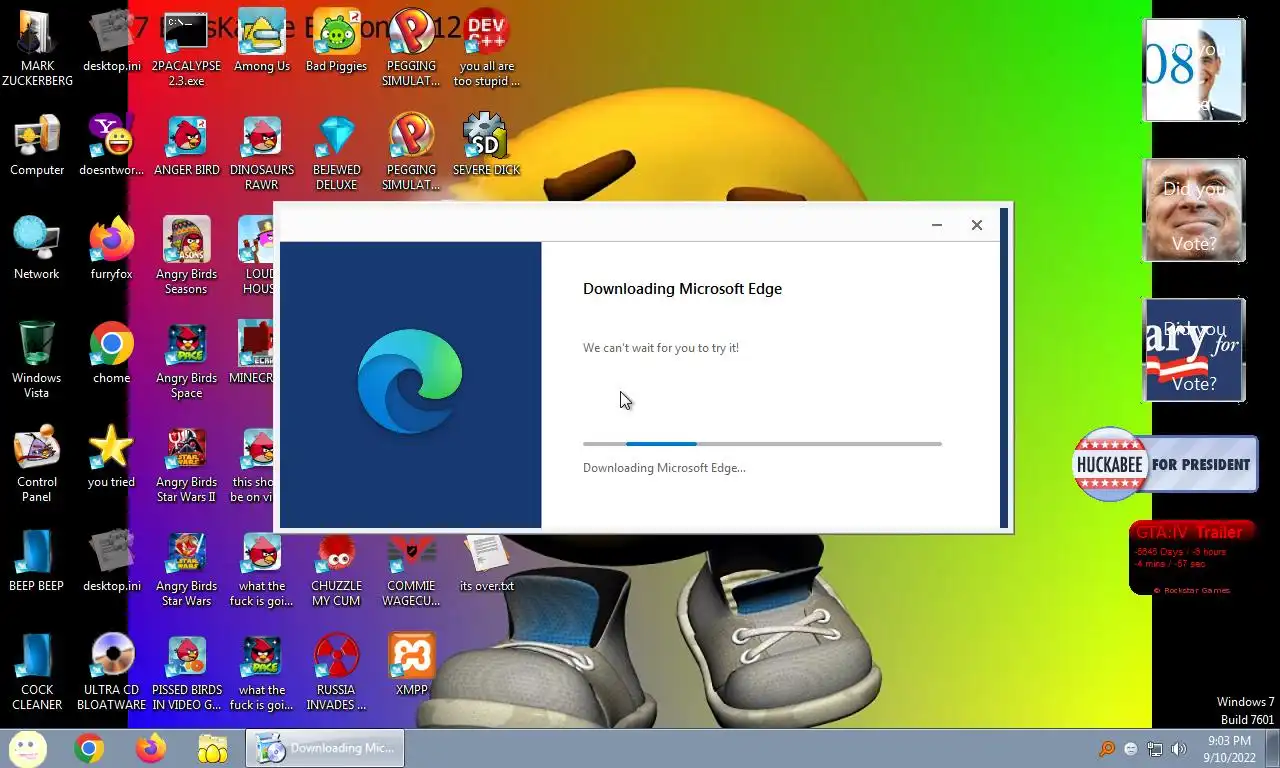
Task: Select the Yahoo 'doesntwor...' shortcut
Action: click(111, 145)
